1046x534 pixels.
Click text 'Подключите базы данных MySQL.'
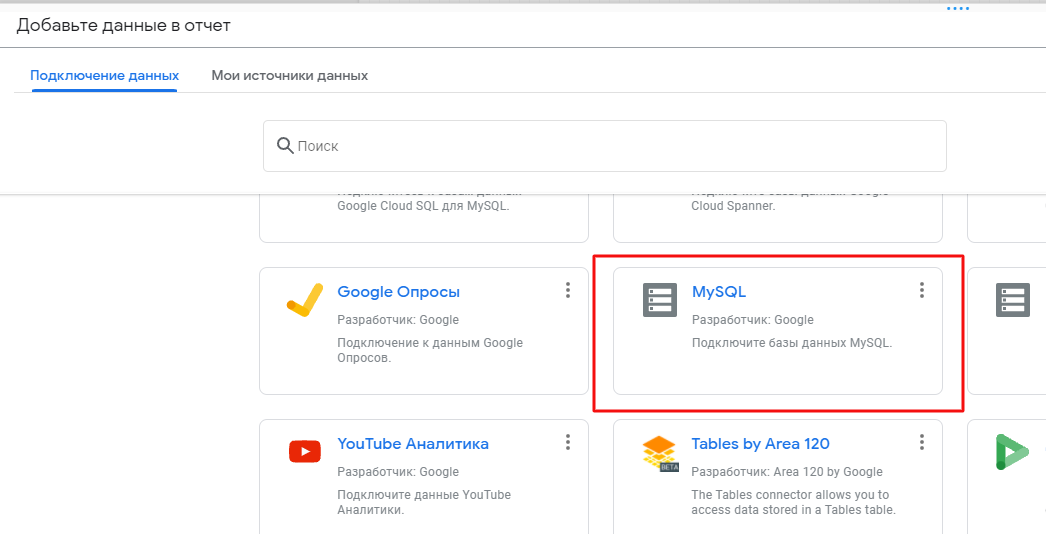coord(792,343)
